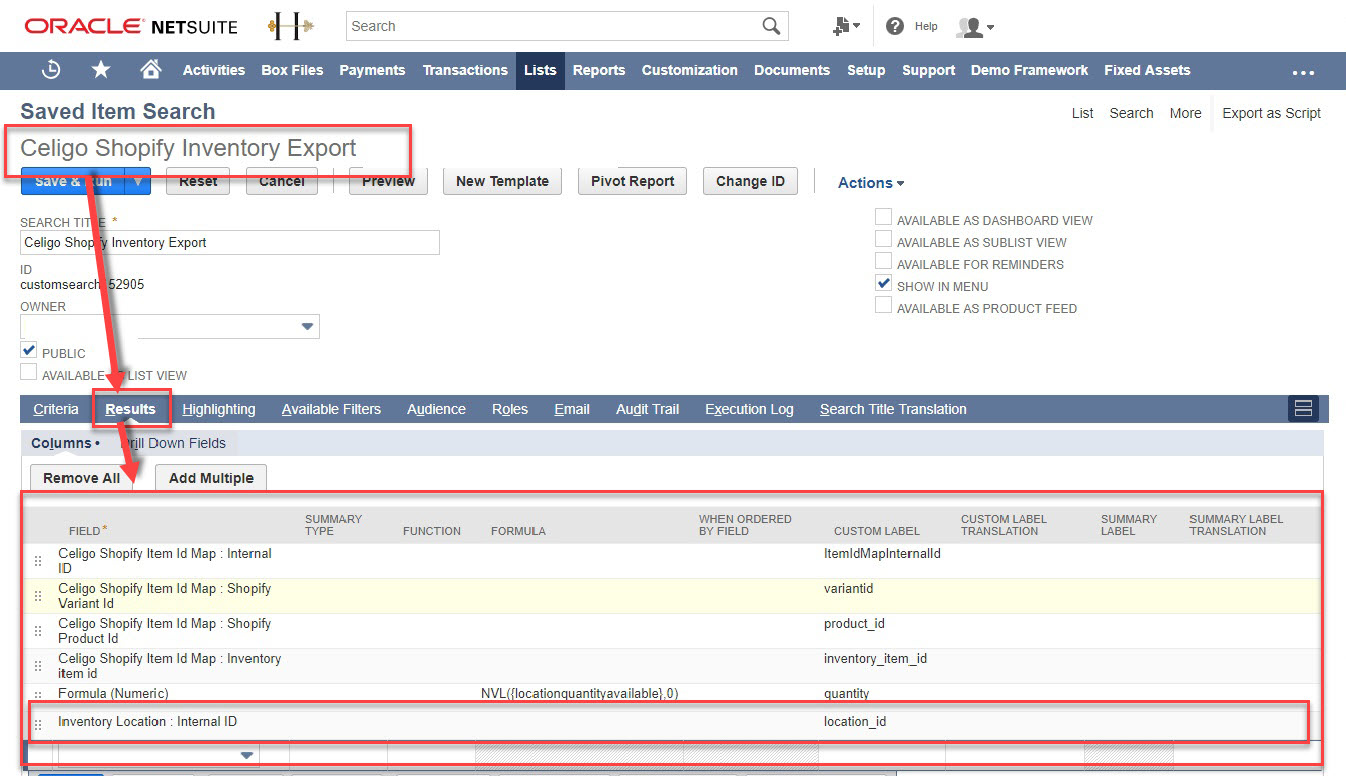Switch to the Criteria tab
Image resolution: width=1346 pixels, height=776 pixels.
[x=55, y=409]
